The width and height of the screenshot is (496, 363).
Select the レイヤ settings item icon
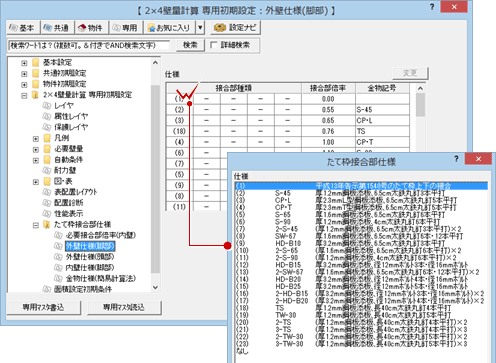(46, 106)
